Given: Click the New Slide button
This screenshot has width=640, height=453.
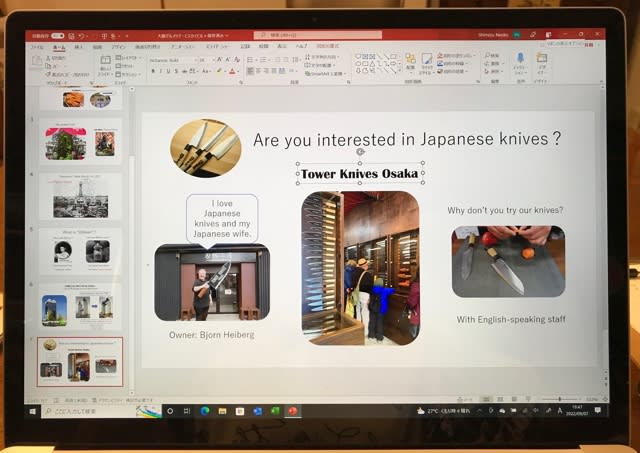Looking at the screenshot, I should point(105,65).
